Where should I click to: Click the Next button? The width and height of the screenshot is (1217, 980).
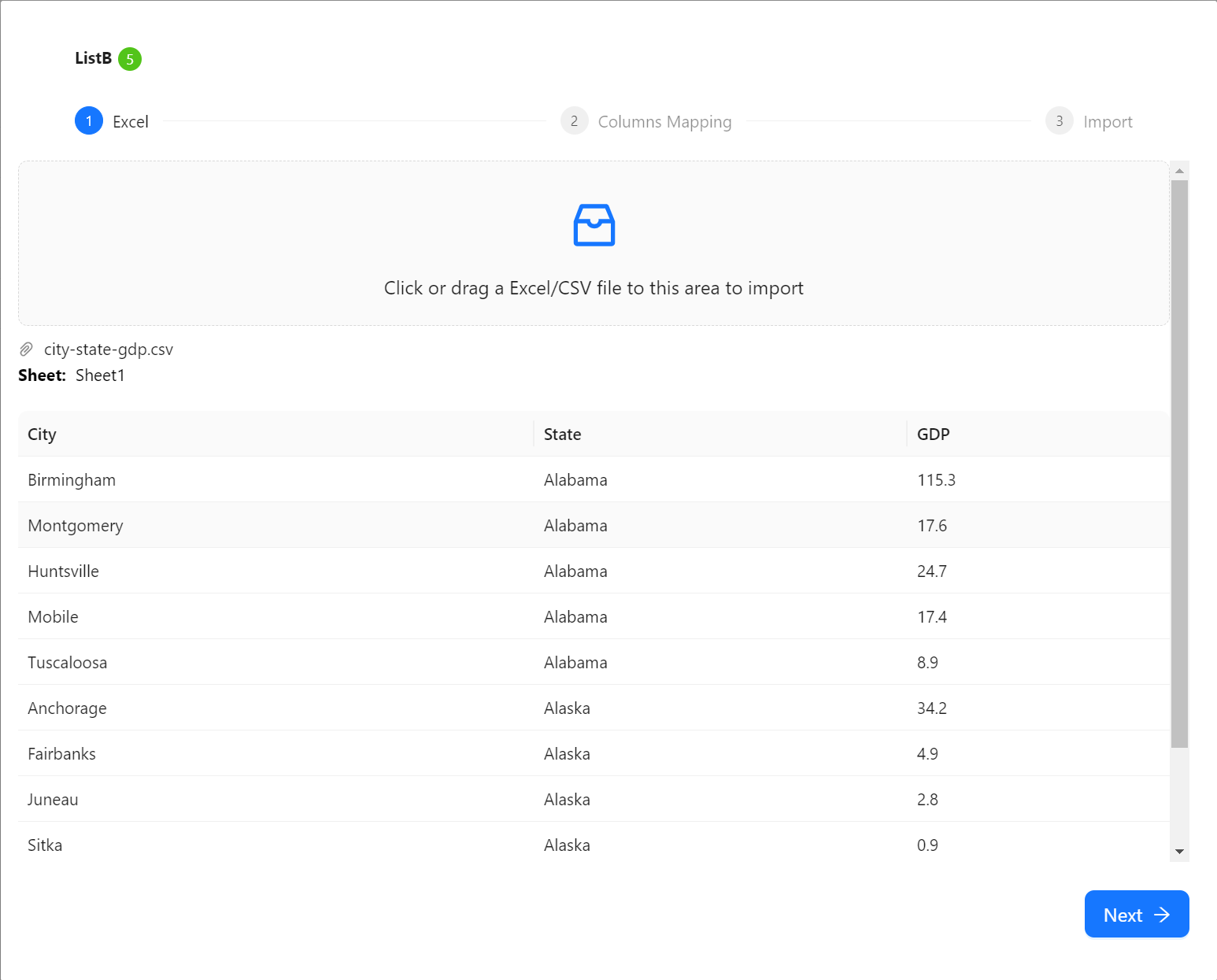[x=1137, y=914]
